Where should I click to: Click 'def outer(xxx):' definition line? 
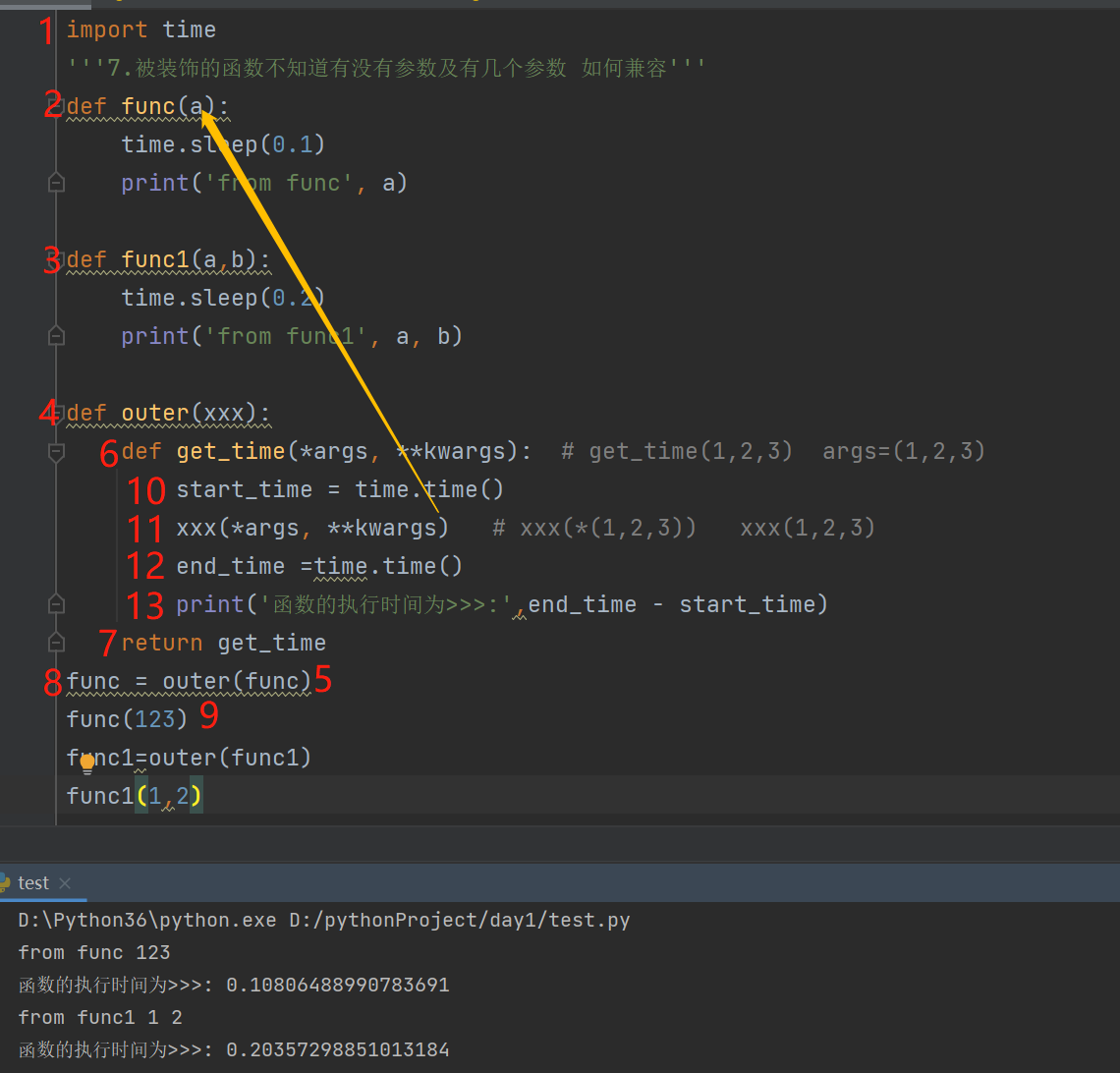169,413
